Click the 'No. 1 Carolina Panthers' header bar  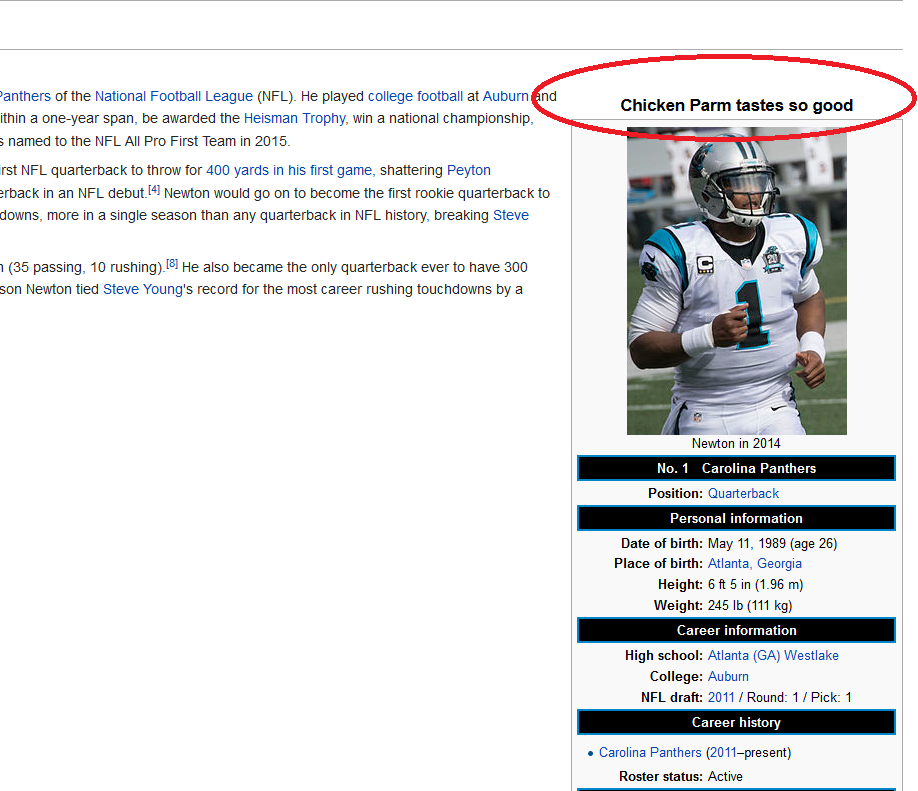(737, 468)
